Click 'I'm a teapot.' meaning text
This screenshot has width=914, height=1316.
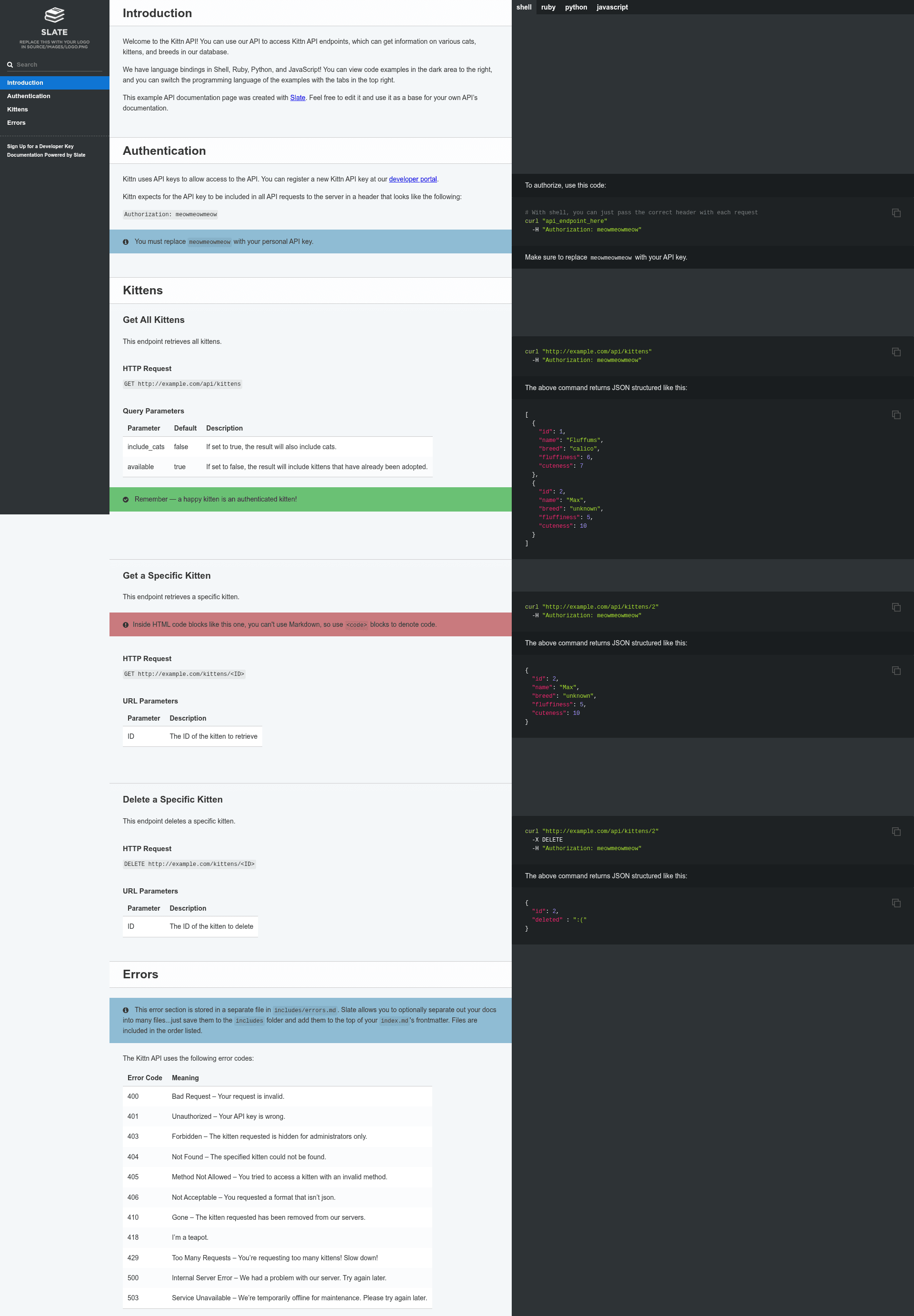(190, 1237)
